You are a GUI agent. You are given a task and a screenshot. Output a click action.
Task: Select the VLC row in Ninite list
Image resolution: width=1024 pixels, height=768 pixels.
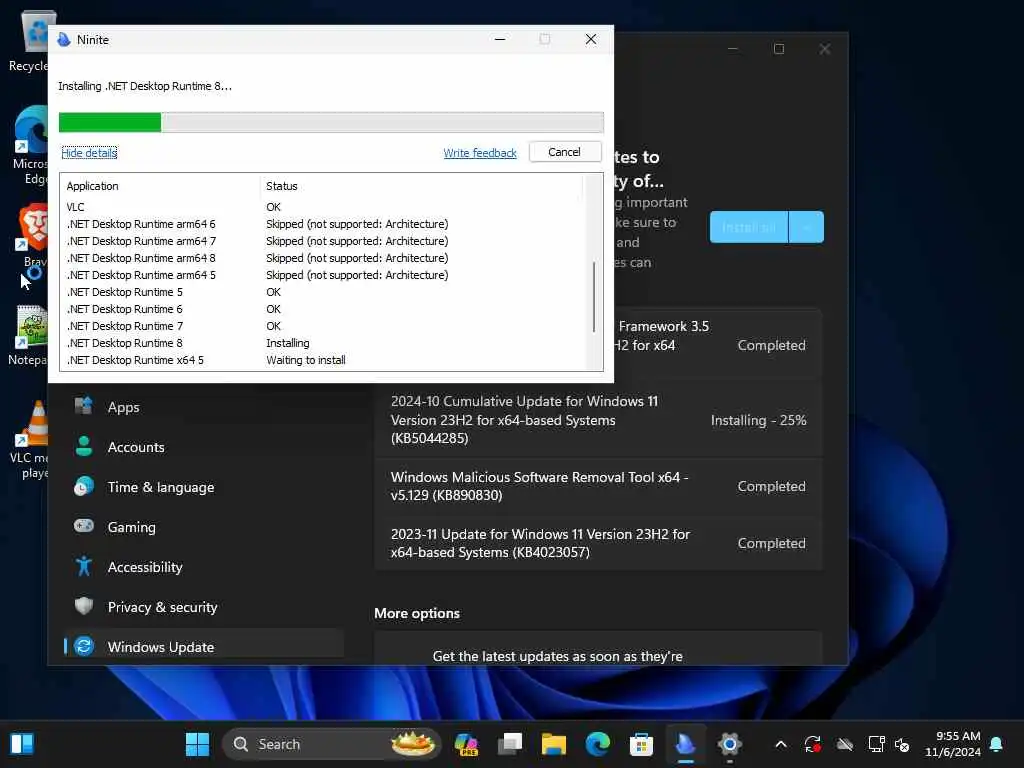pyautogui.click(x=323, y=207)
